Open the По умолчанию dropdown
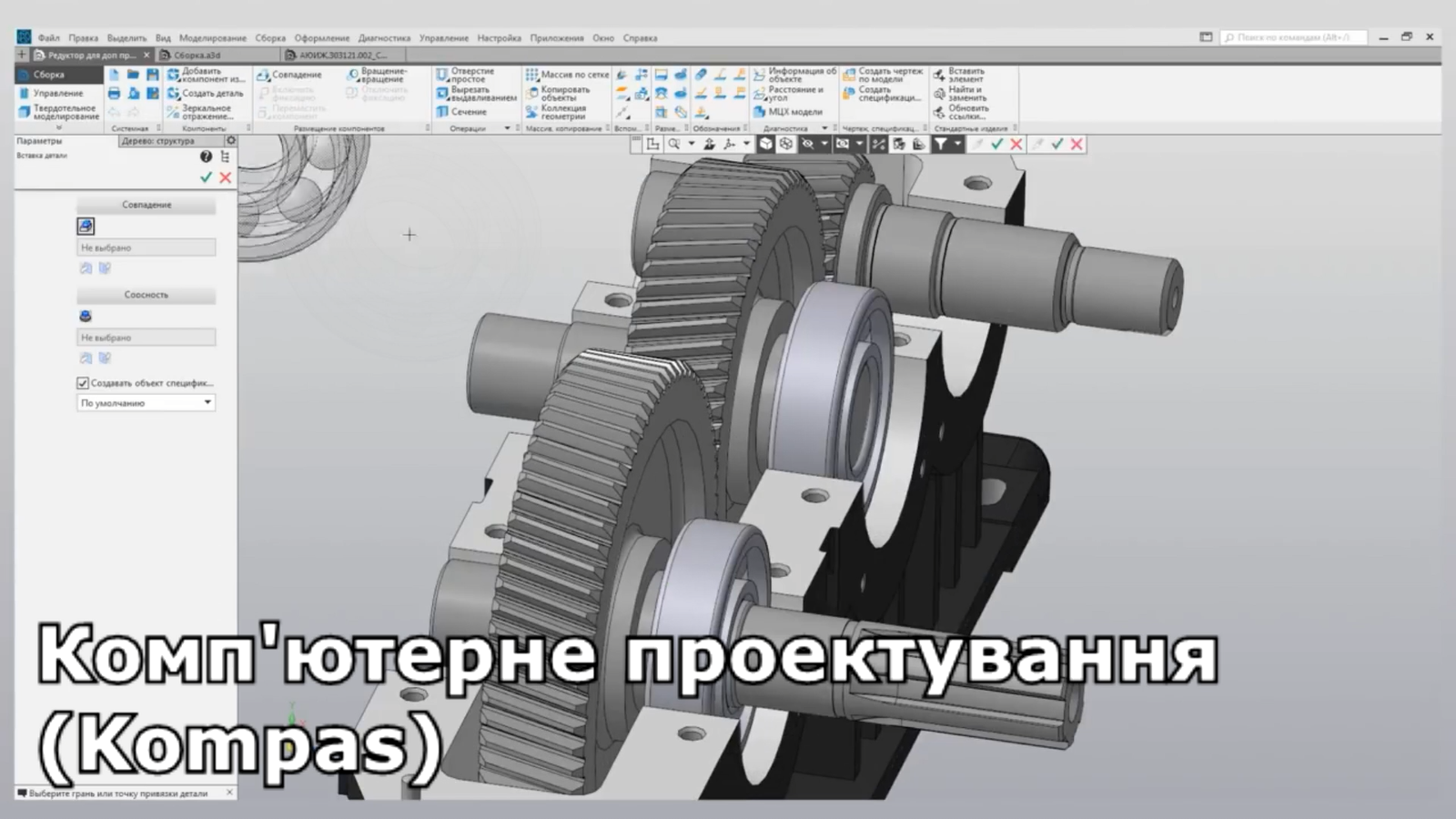Image resolution: width=1456 pixels, height=819 pixels. click(146, 402)
